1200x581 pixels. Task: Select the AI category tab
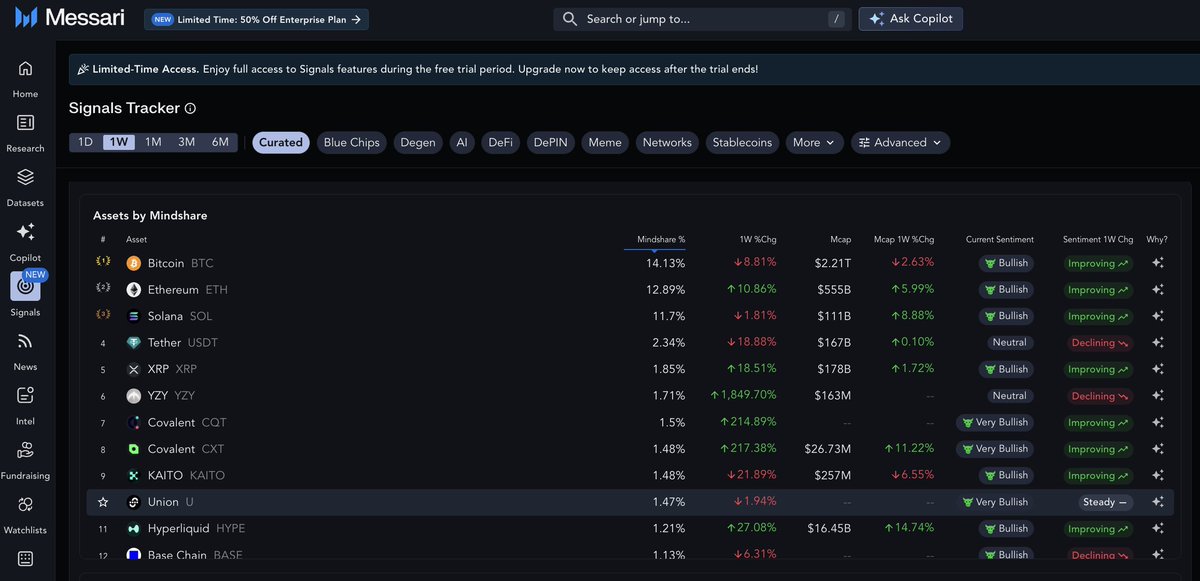tap(462, 142)
